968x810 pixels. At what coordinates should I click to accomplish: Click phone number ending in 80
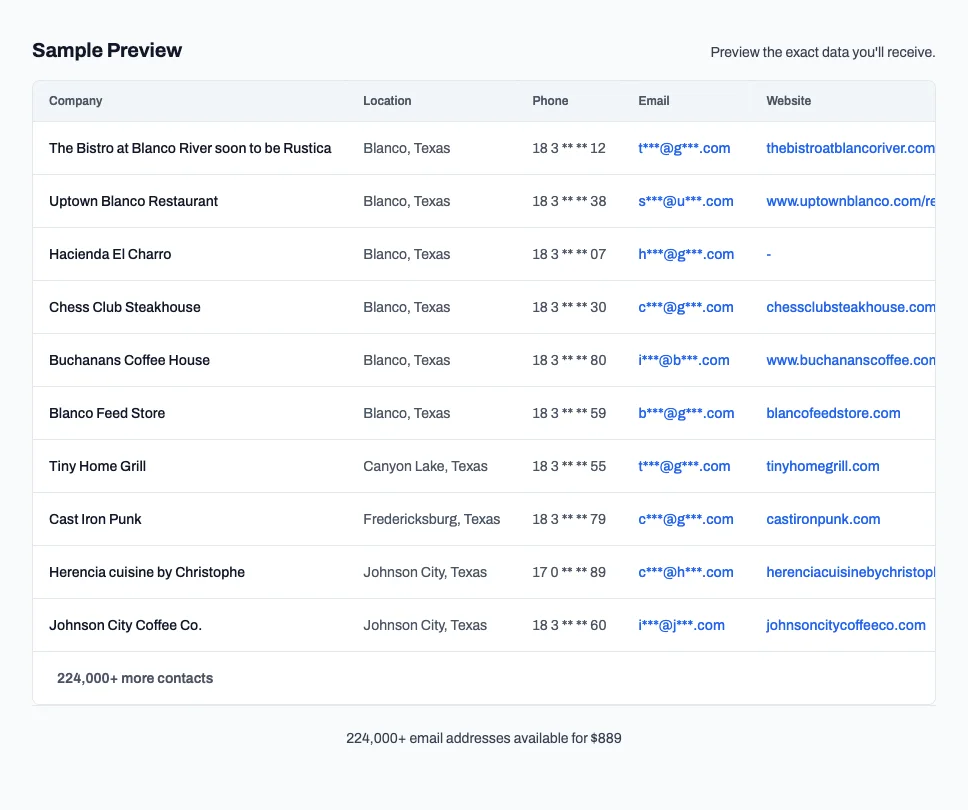(569, 361)
